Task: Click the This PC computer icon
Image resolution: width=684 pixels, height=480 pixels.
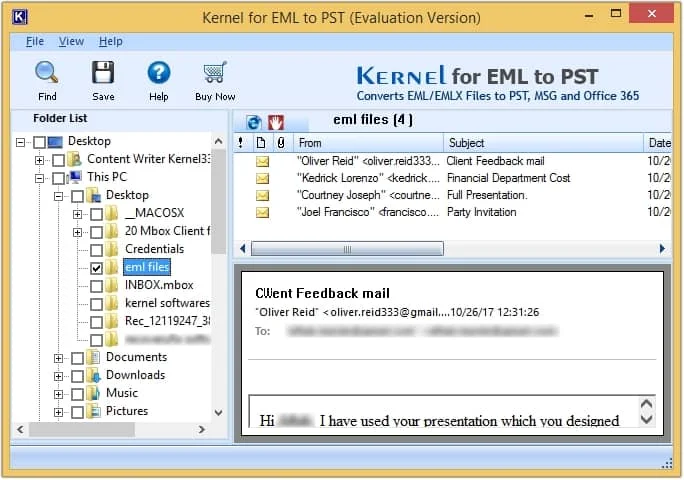Action: pyautogui.click(x=75, y=177)
